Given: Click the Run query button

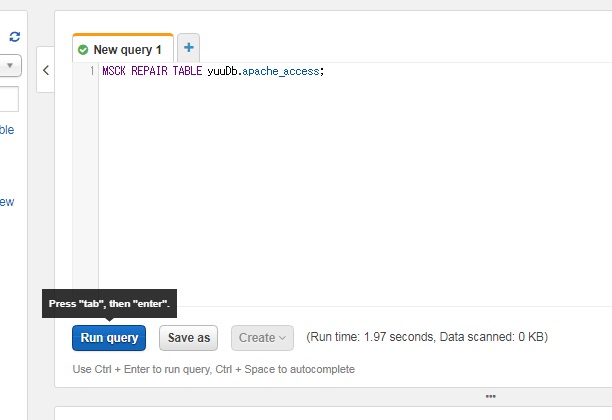Looking at the screenshot, I should click(109, 338).
